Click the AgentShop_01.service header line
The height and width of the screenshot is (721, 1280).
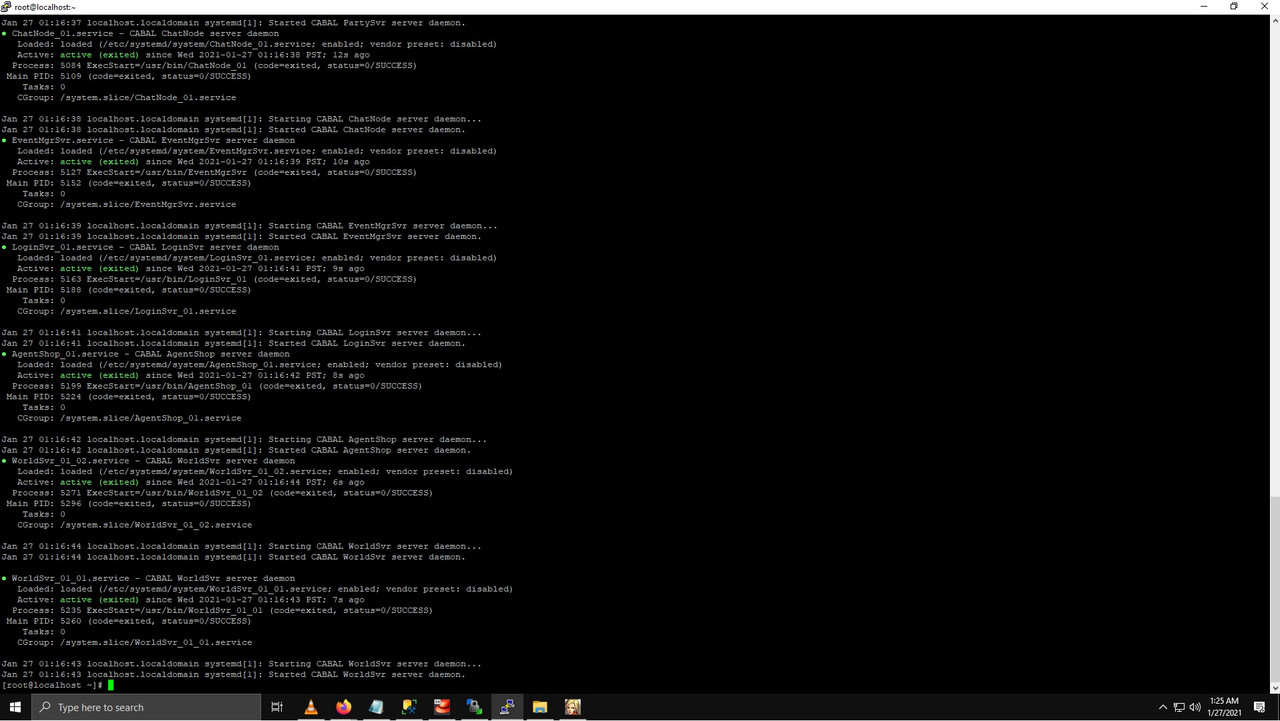(x=145, y=354)
